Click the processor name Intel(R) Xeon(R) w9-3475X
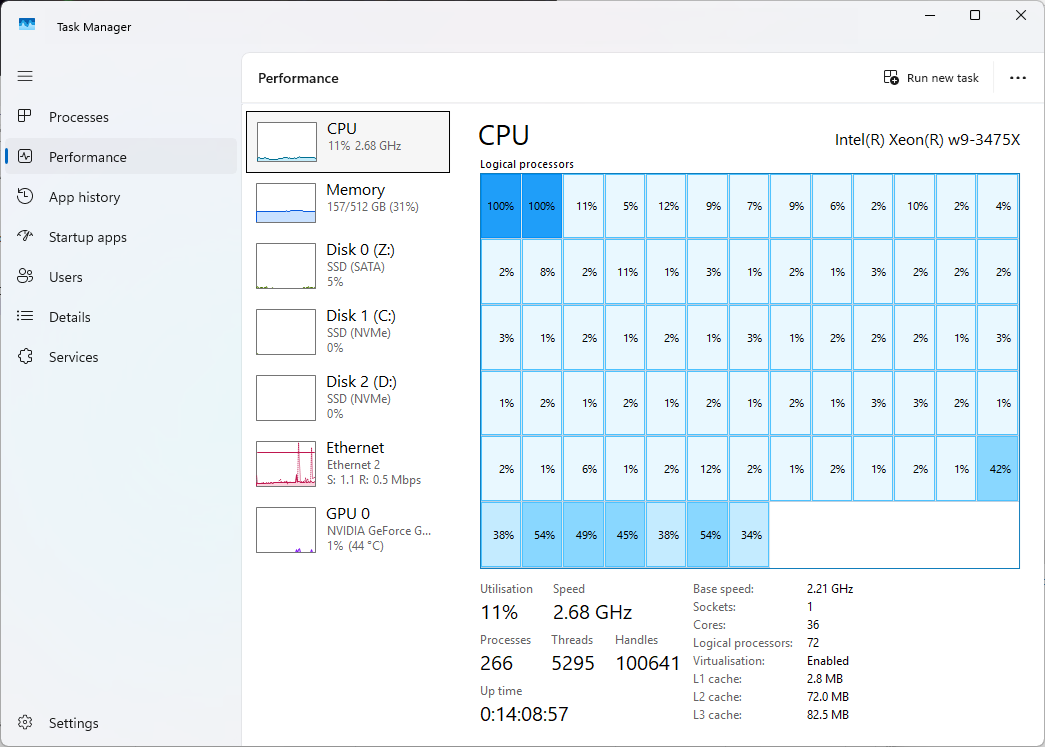Image resolution: width=1045 pixels, height=747 pixels. click(x=927, y=140)
